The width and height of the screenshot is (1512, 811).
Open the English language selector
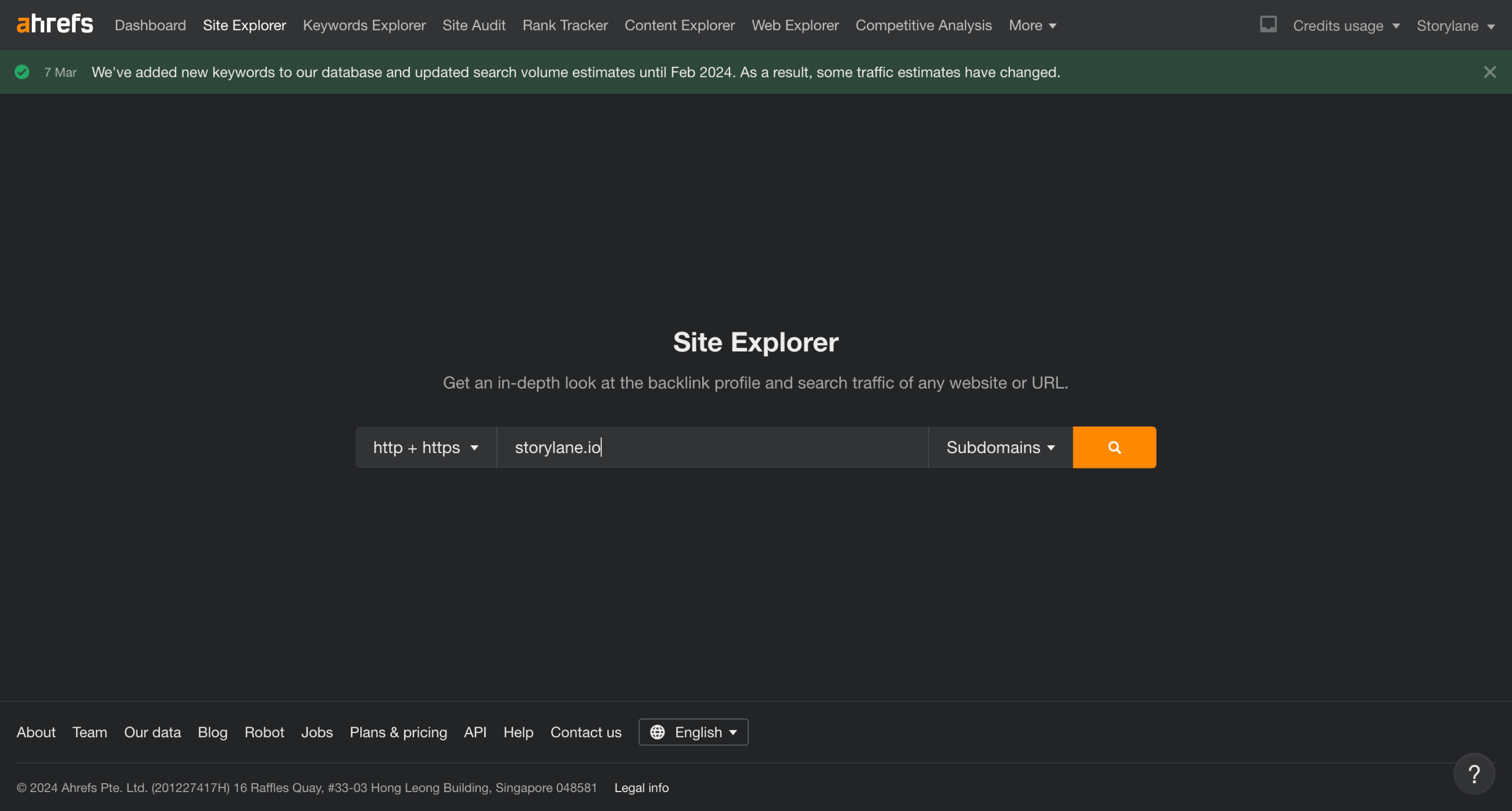(x=693, y=732)
